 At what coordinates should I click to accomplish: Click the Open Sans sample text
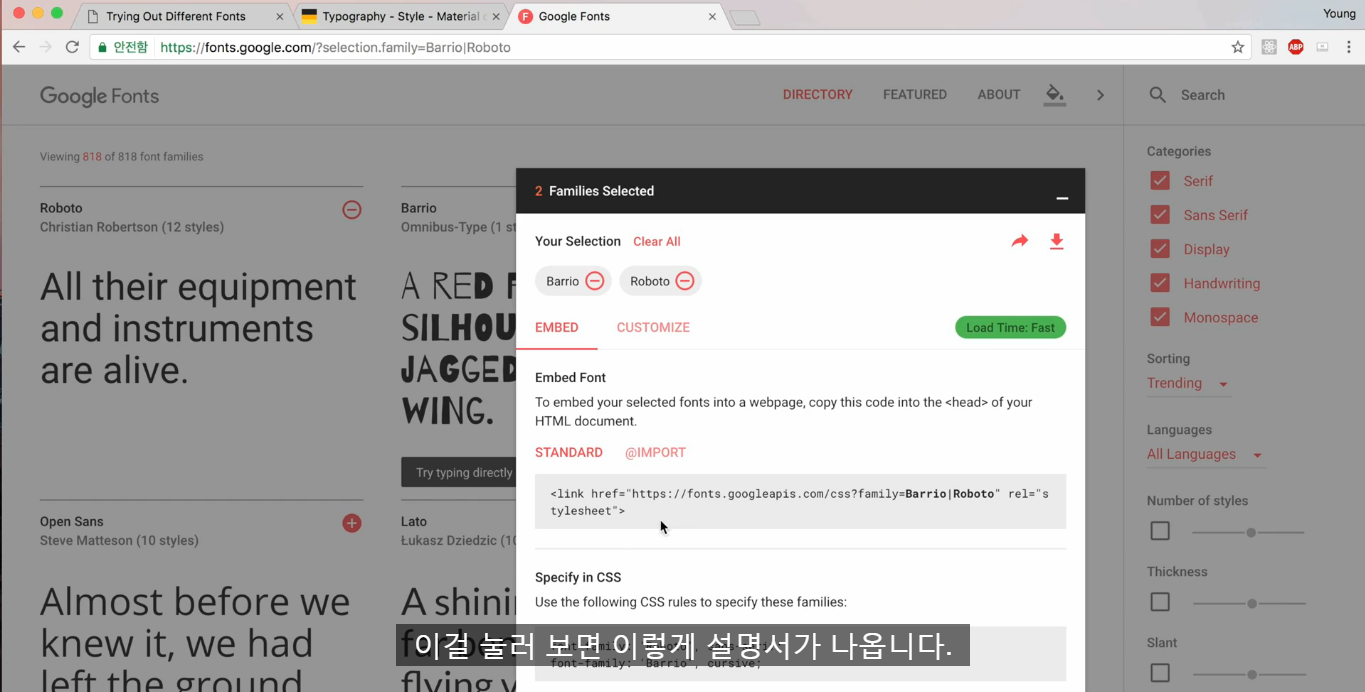[195, 640]
